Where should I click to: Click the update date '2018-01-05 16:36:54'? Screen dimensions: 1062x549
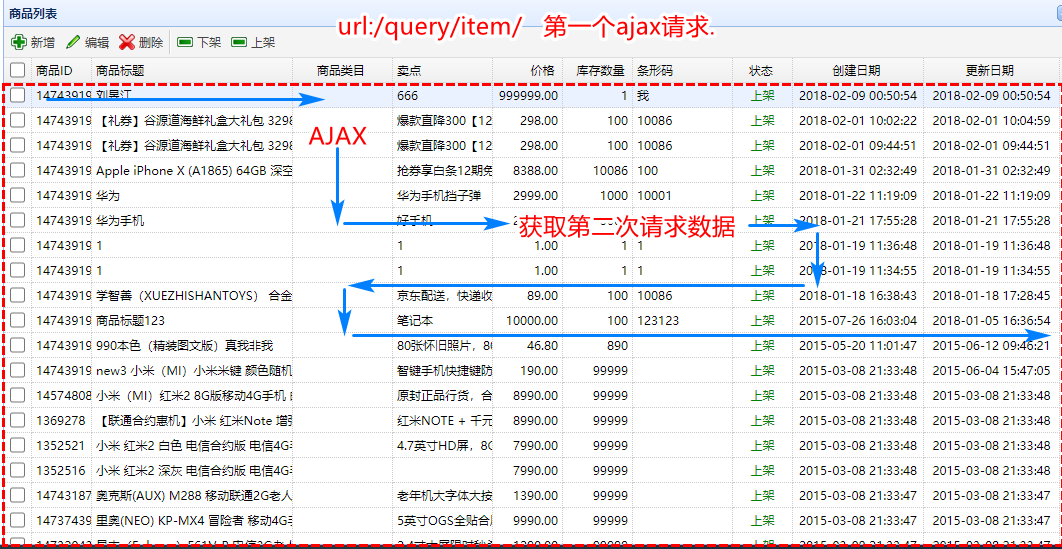coord(992,321)
